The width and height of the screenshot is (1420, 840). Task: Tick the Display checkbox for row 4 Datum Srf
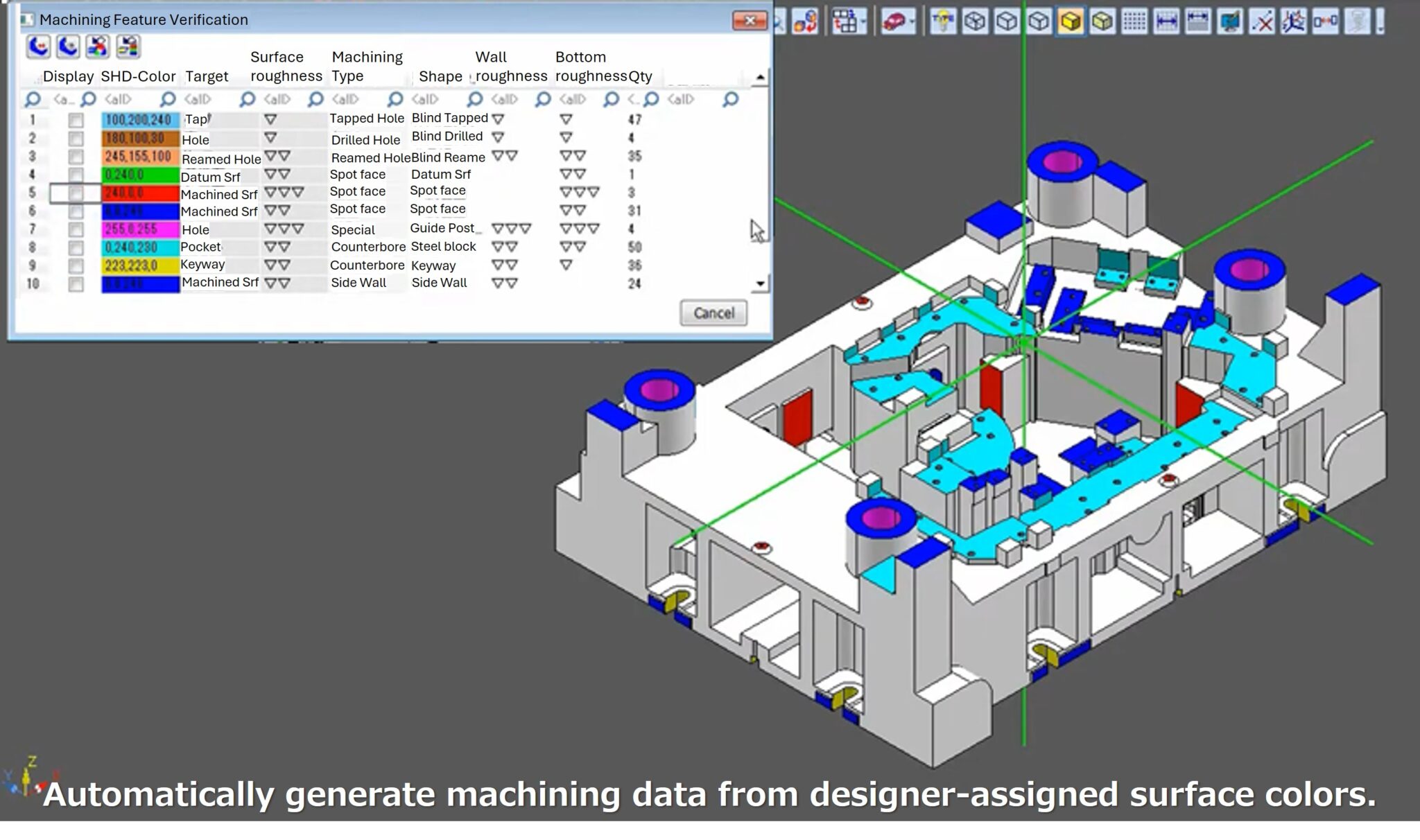pos(76,175)
